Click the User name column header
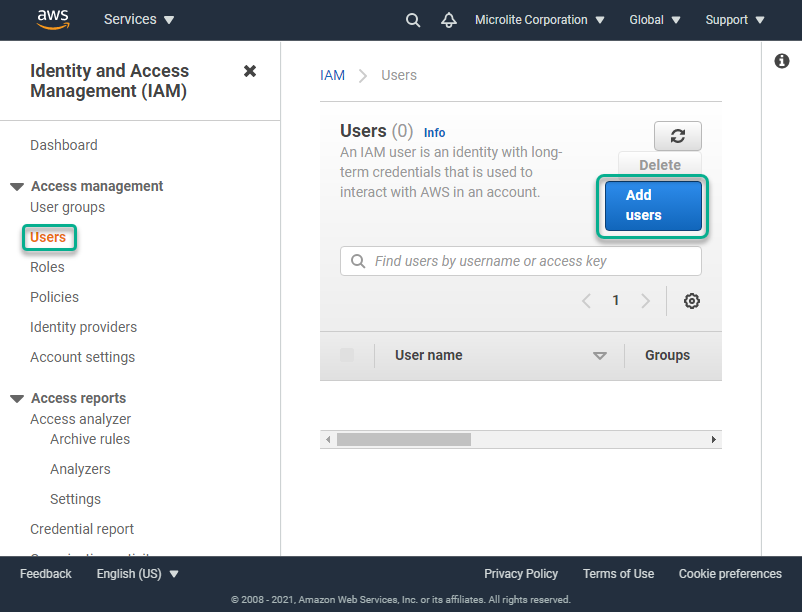The height and width of the screenshot is (612, 802). 429,355
